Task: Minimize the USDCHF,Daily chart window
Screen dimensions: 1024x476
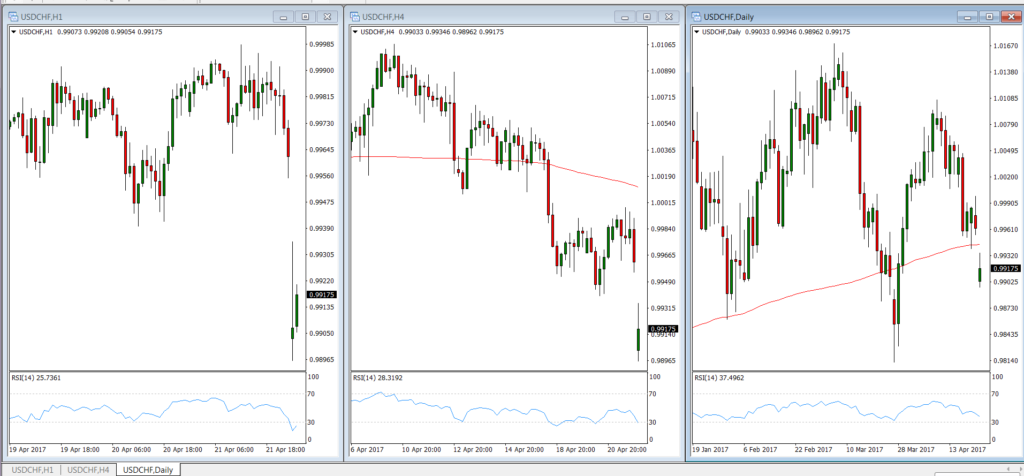Action: 967,17
